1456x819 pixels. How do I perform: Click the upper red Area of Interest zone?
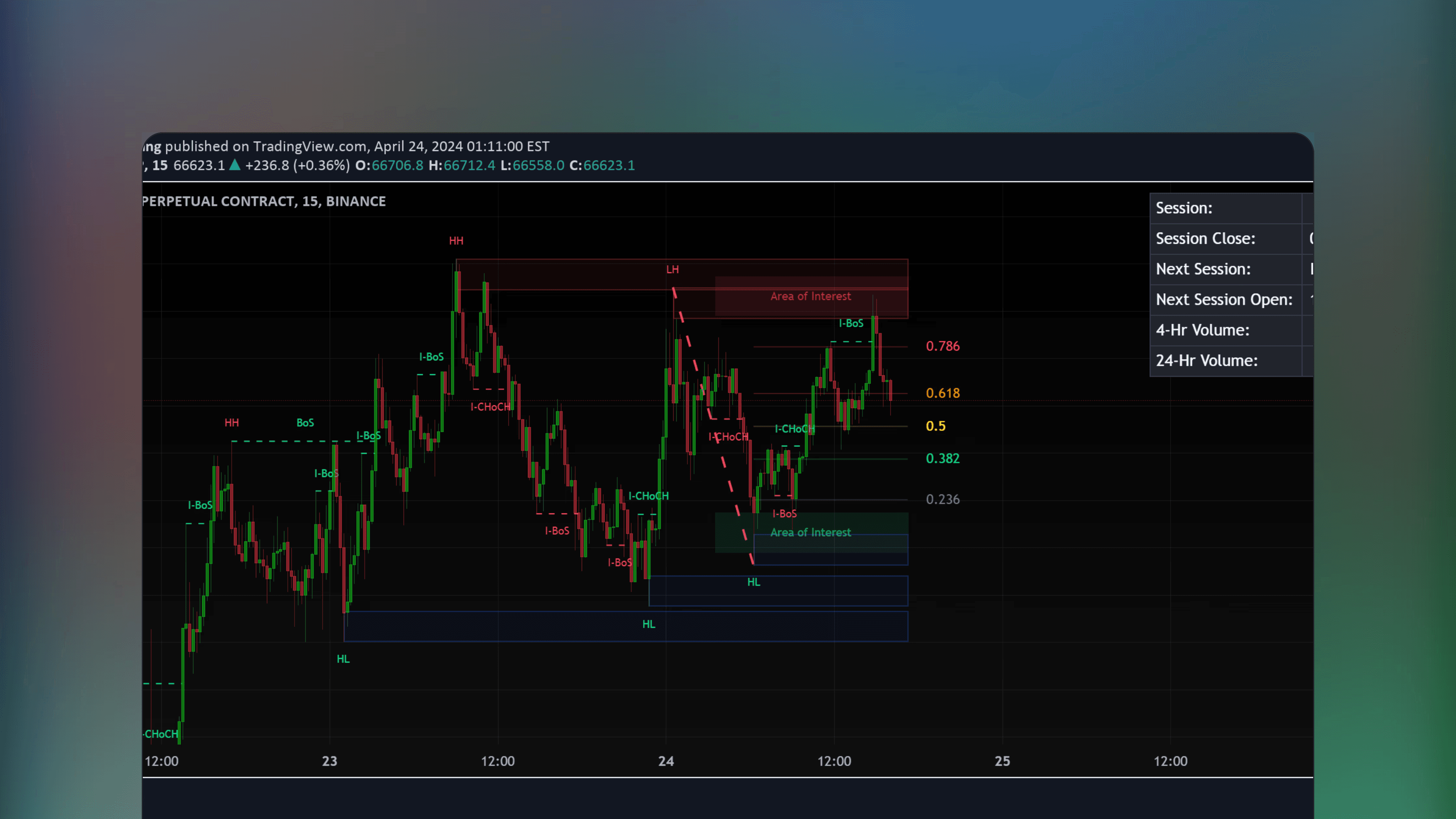(810, 296)
